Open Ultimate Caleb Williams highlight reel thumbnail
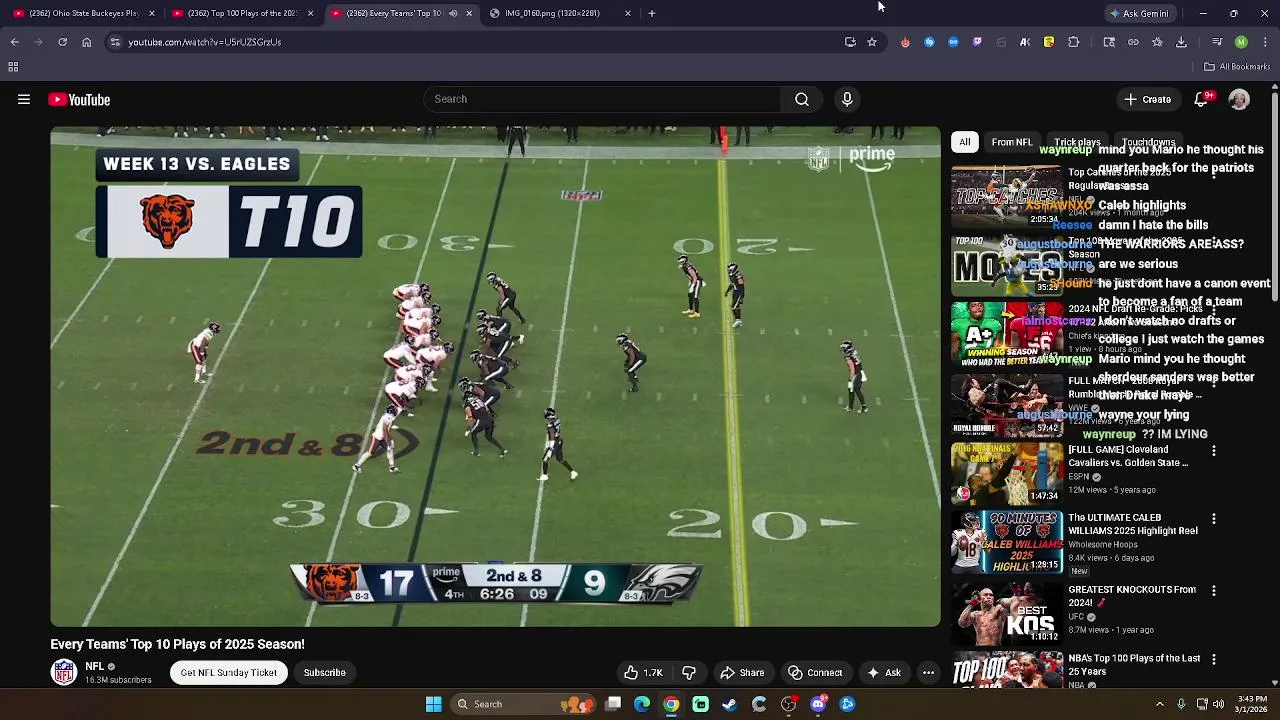 point(1007,541)
